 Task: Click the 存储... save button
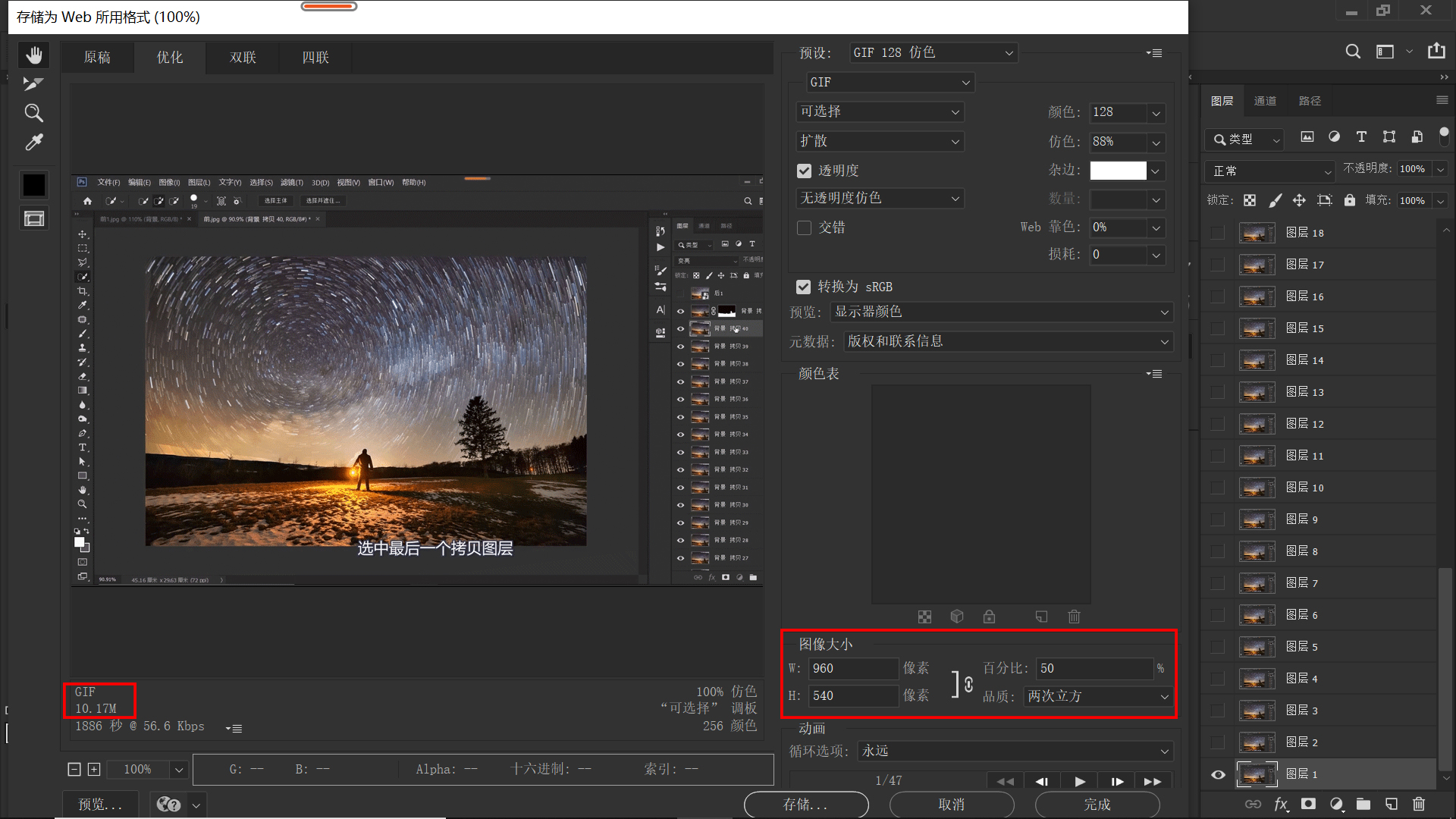click(805, 804)
